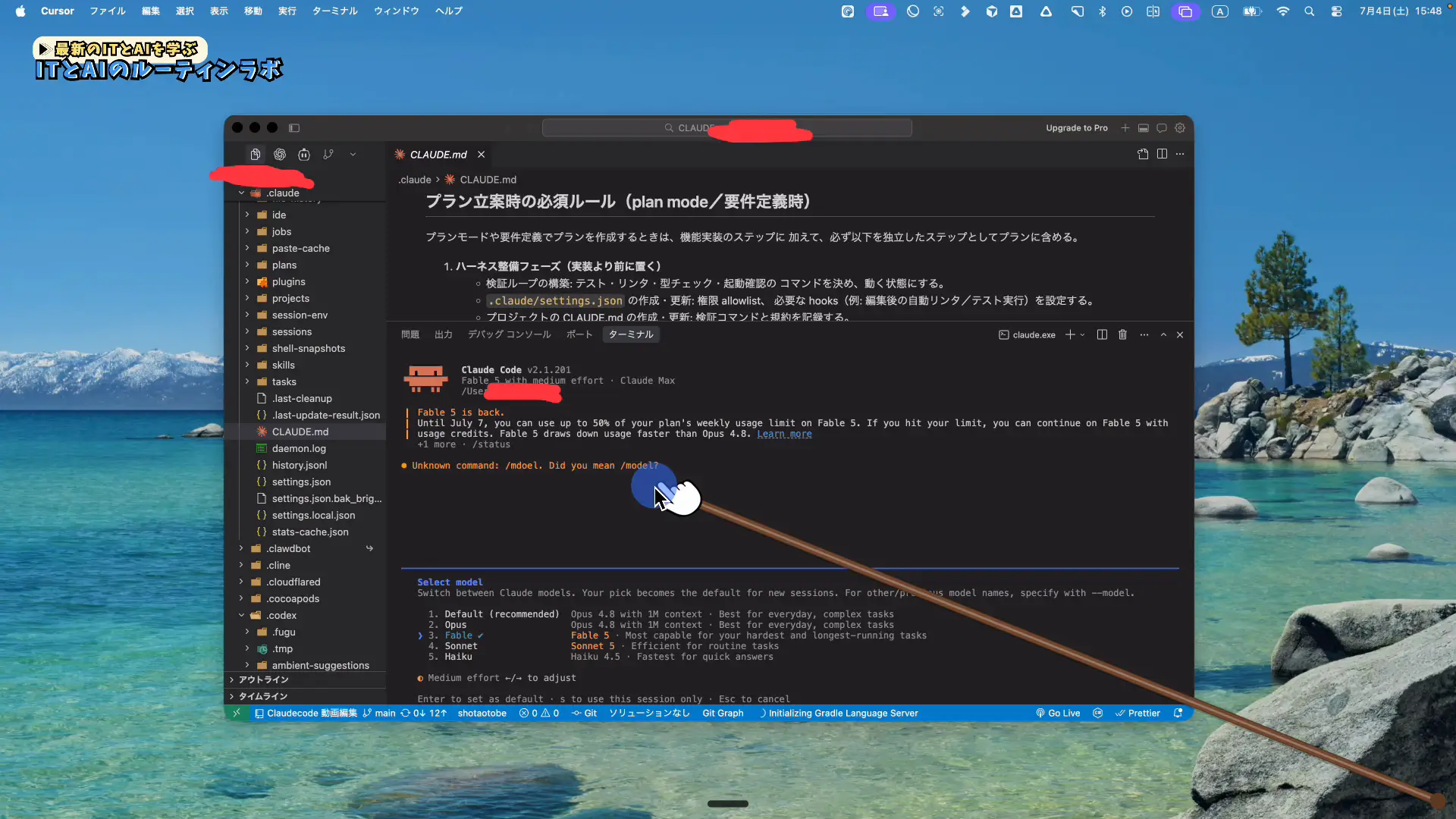Click Prettier in status bar

[x=1137, y=713]
